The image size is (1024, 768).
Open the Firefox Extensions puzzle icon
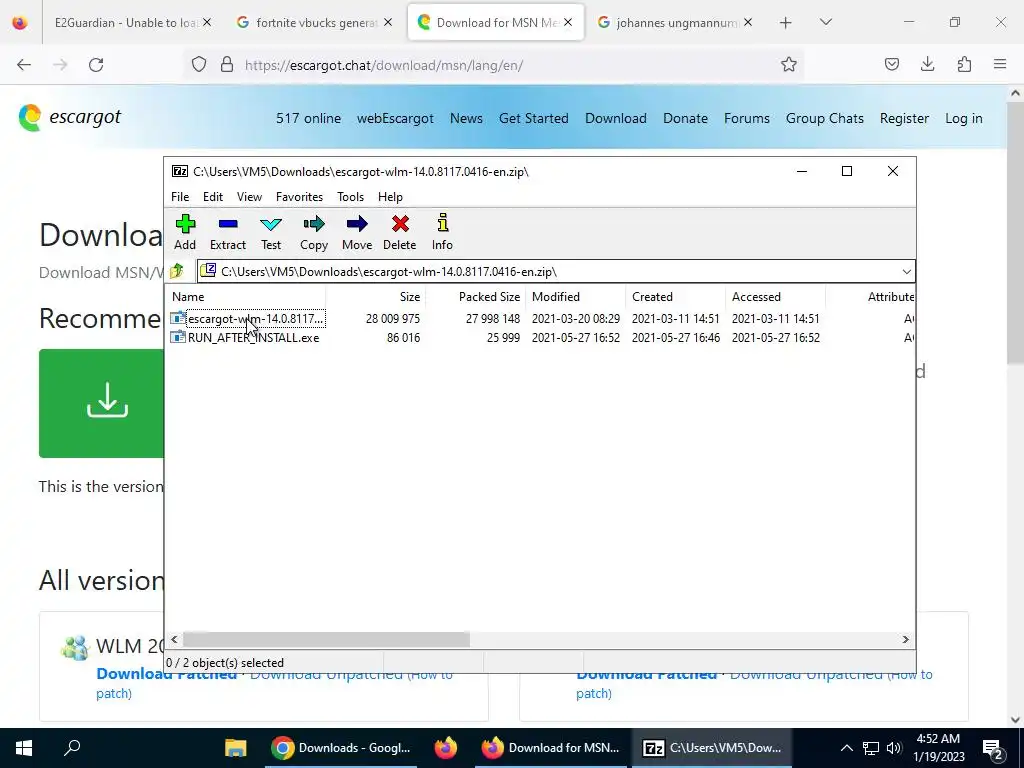[x=964, y=64]
